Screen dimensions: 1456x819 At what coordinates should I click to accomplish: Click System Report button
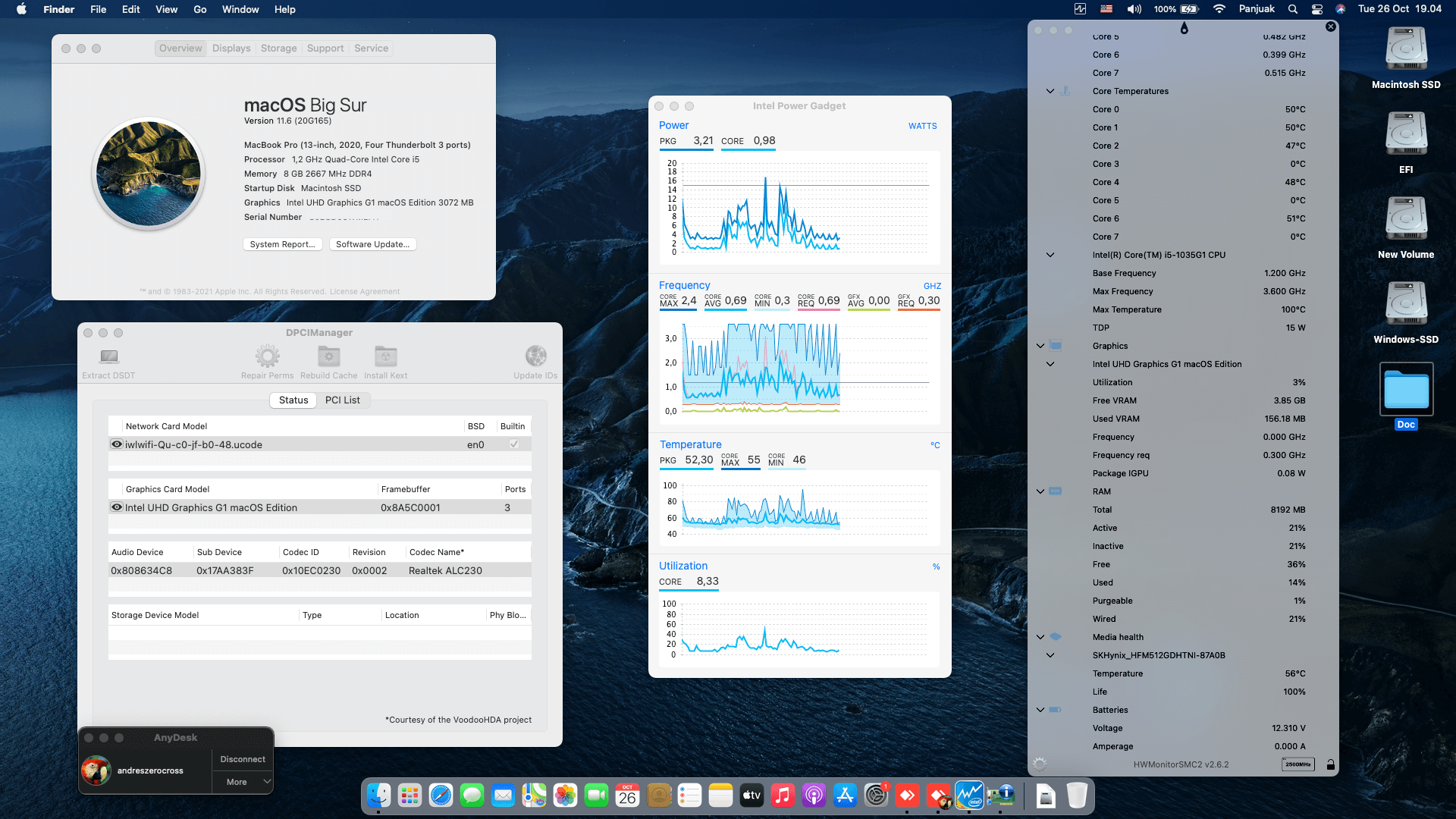click(282, 244)
